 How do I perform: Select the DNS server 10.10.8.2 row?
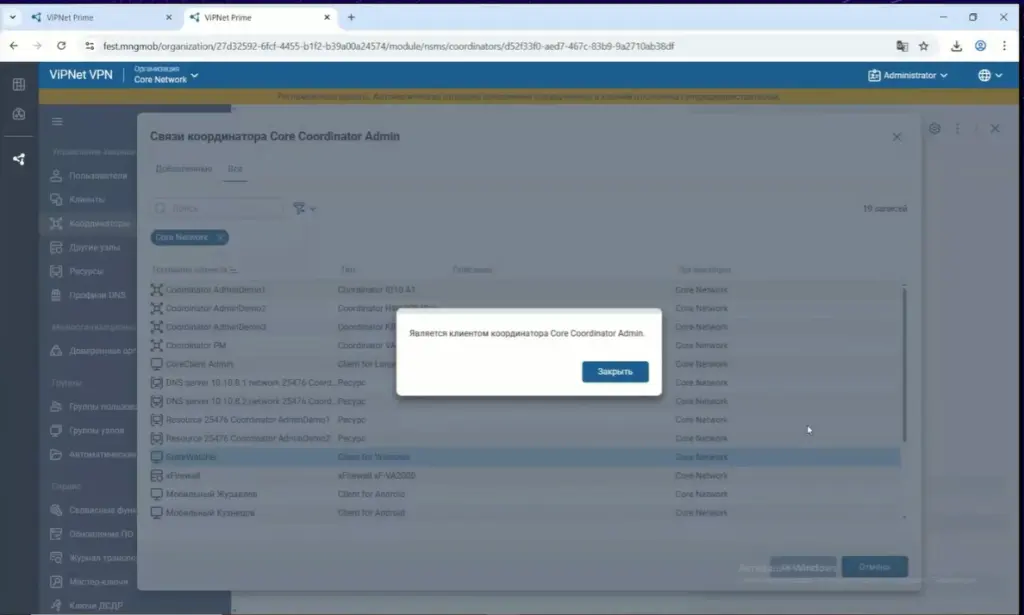click(x=525, y=402)
